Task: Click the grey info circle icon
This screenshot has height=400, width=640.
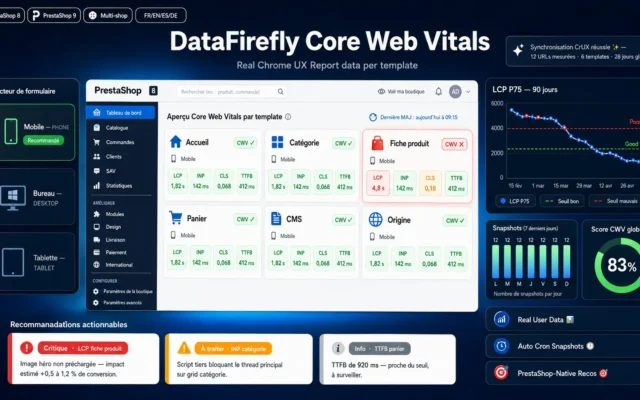Action: (x=338, y=349)
